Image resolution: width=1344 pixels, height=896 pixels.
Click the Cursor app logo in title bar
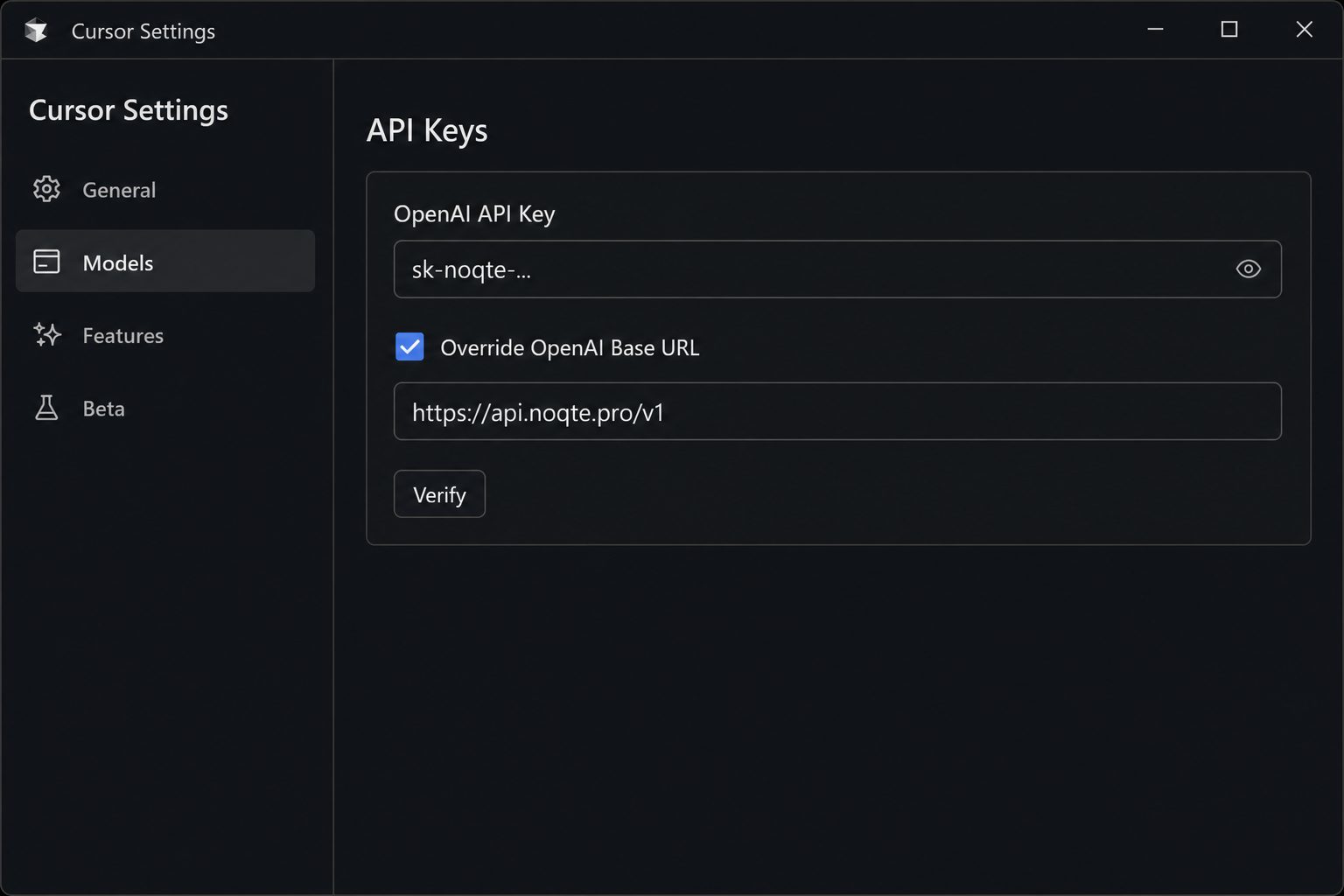click(x=36, y=31)
